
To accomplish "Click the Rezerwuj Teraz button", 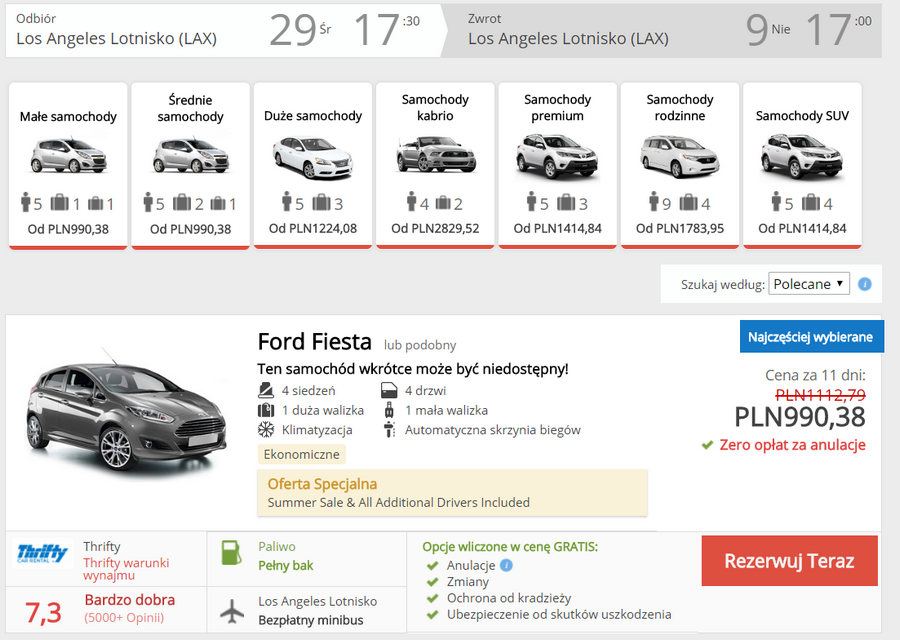I will click(789, 561).
